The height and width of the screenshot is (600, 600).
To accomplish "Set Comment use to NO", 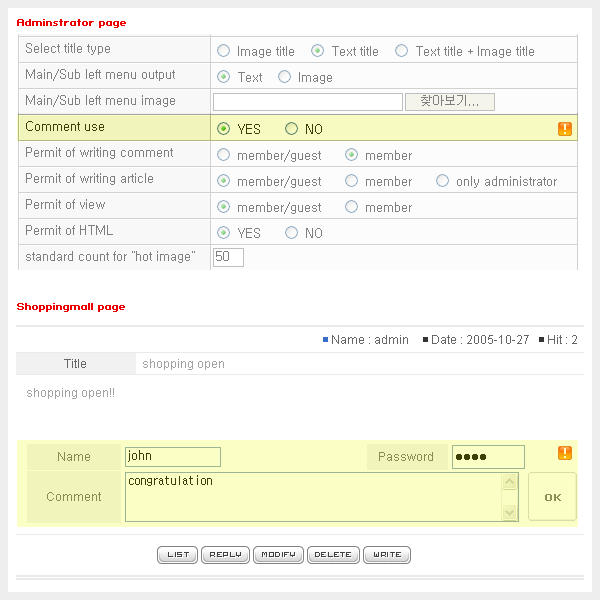I will click(x=291, y=129).
